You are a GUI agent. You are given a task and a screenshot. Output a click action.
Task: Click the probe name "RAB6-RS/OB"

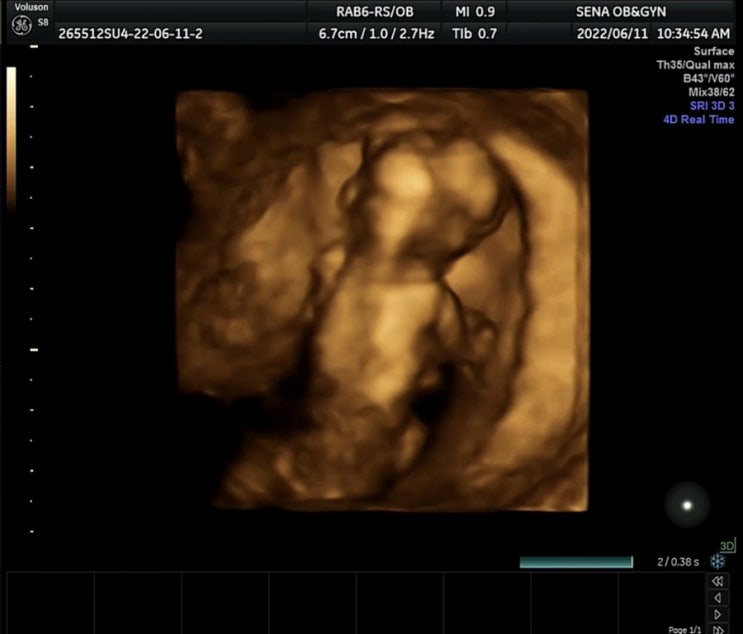[375, 12]
